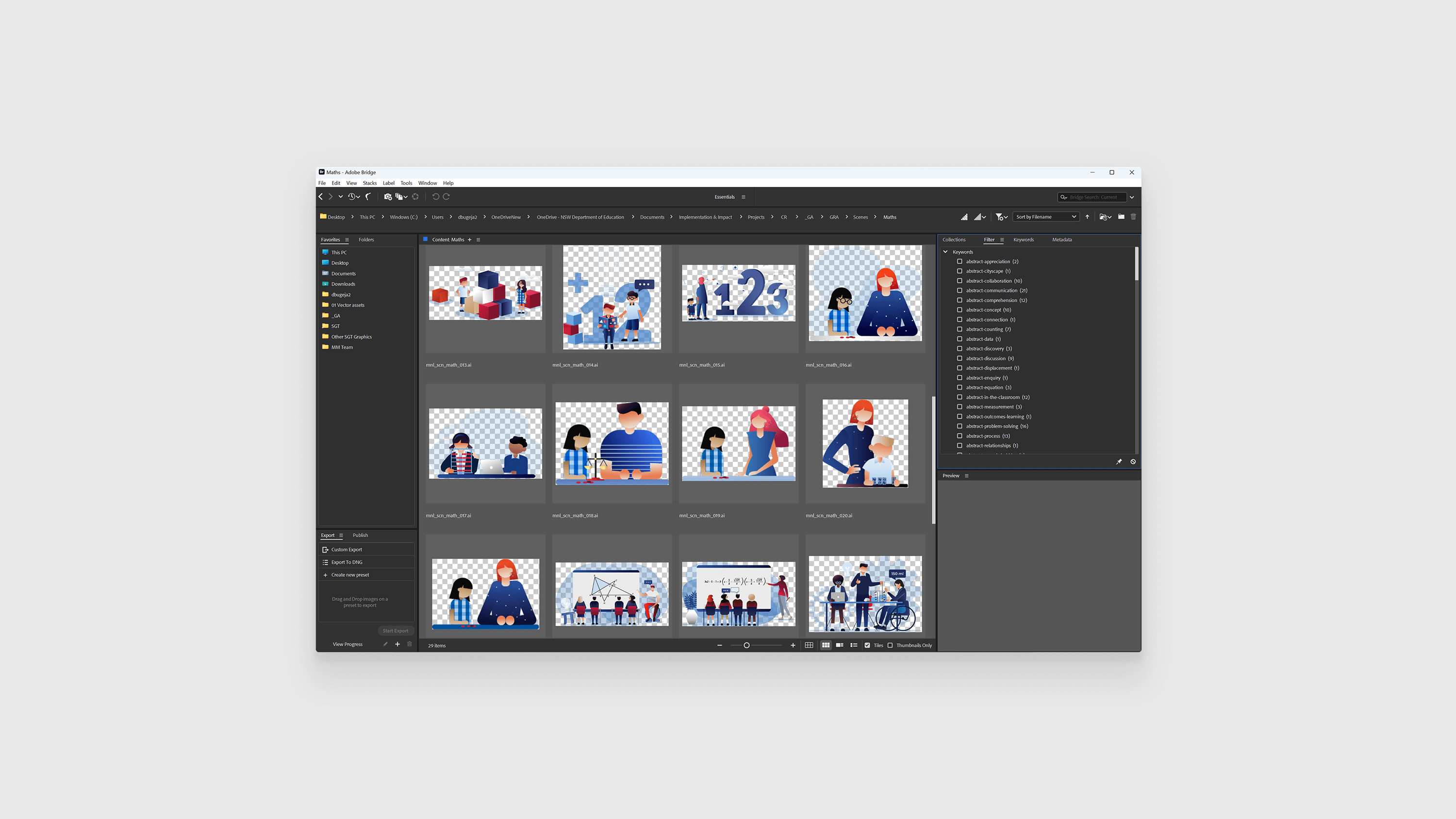Viewport: 1456px width, 819px height.
Task: Click the sort ascending arrow icon
Action: [x=1087, y=216]
